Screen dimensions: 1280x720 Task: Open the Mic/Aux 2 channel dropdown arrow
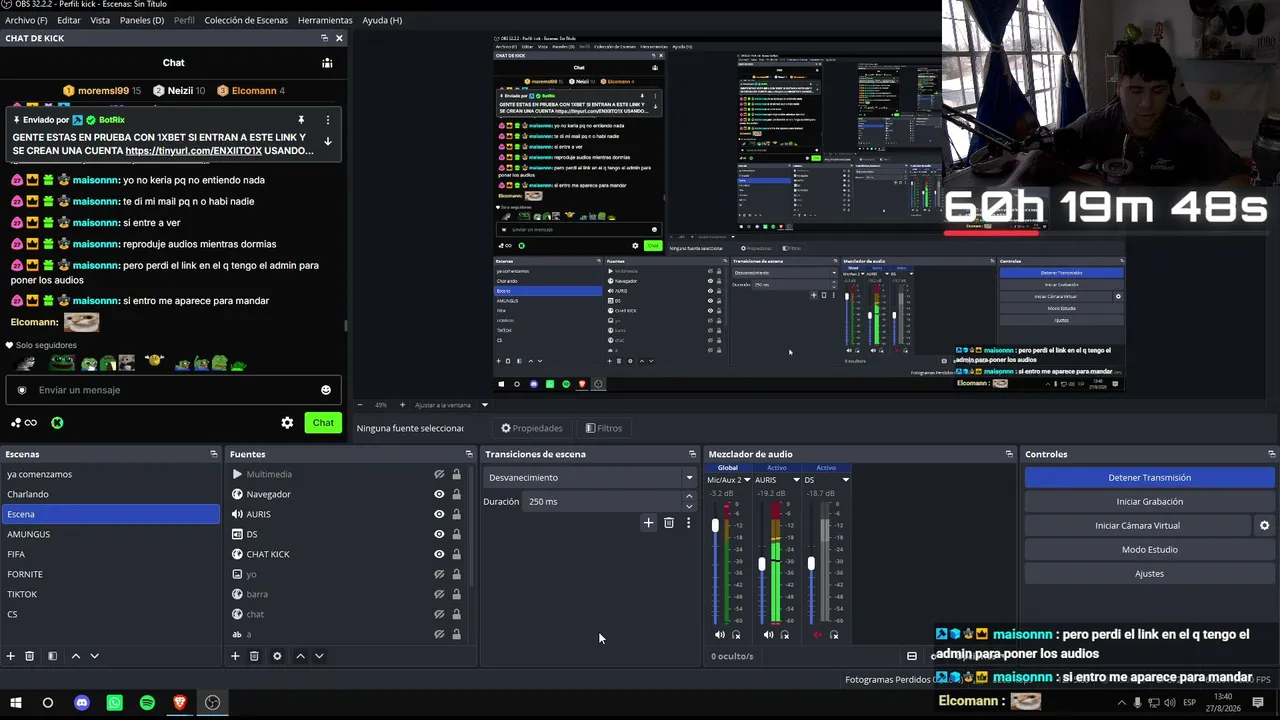747,480
